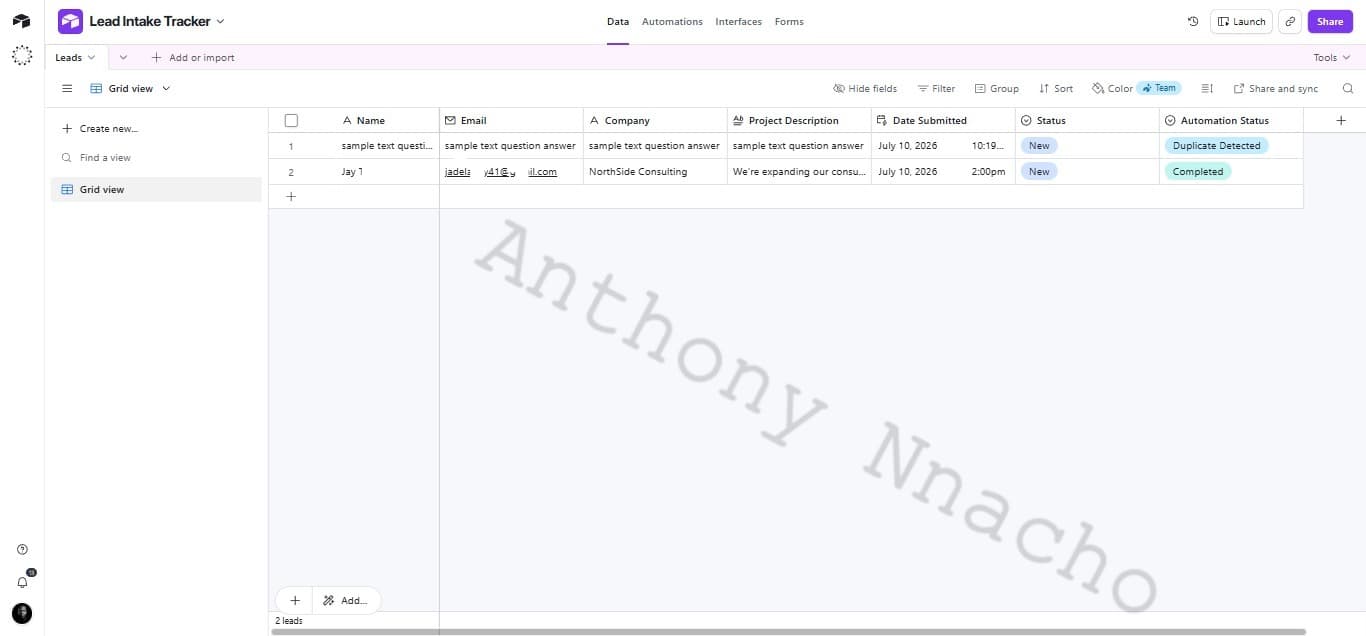Viewport: 1366px width, 636px height.
Task: Click the Airtable home logo icon
Action: click(22, 21)
